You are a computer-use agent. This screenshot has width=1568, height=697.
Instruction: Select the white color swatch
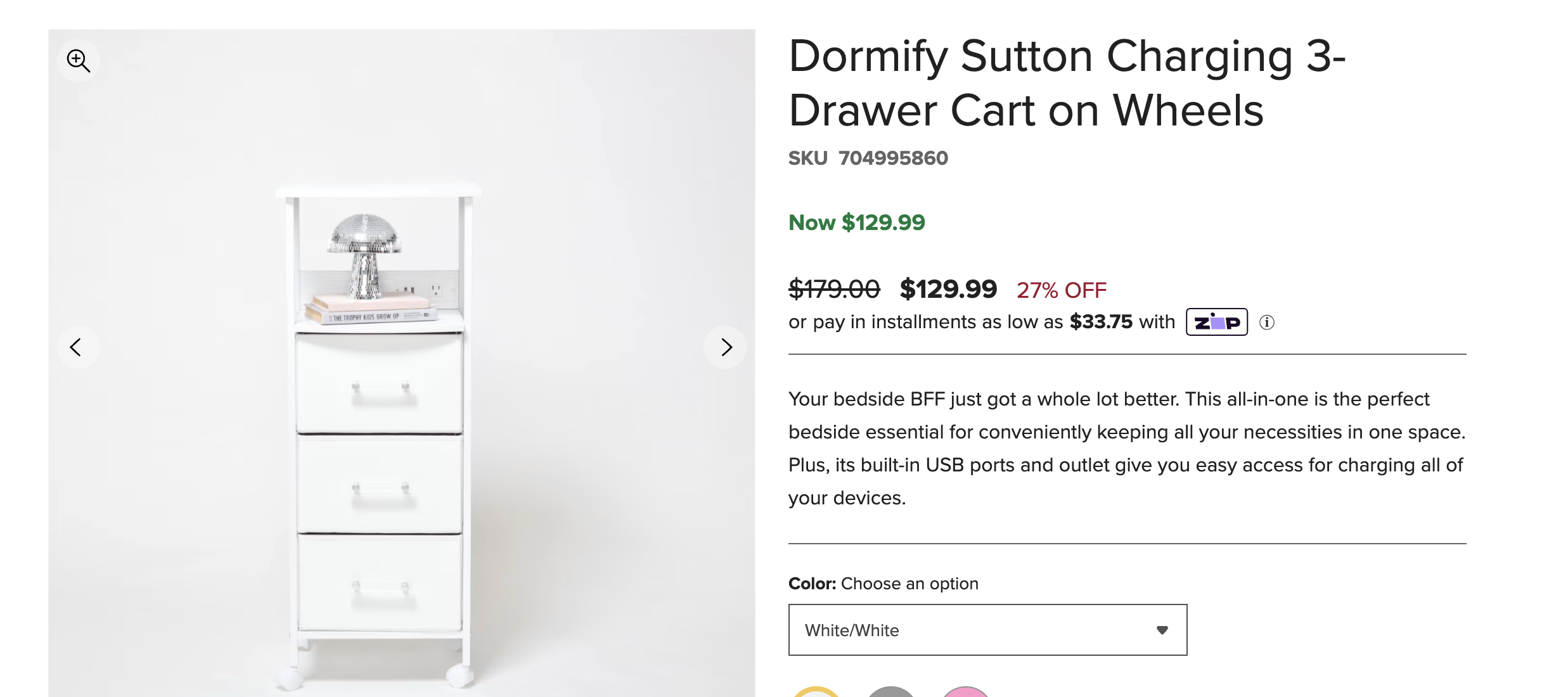tap(816, 692)
